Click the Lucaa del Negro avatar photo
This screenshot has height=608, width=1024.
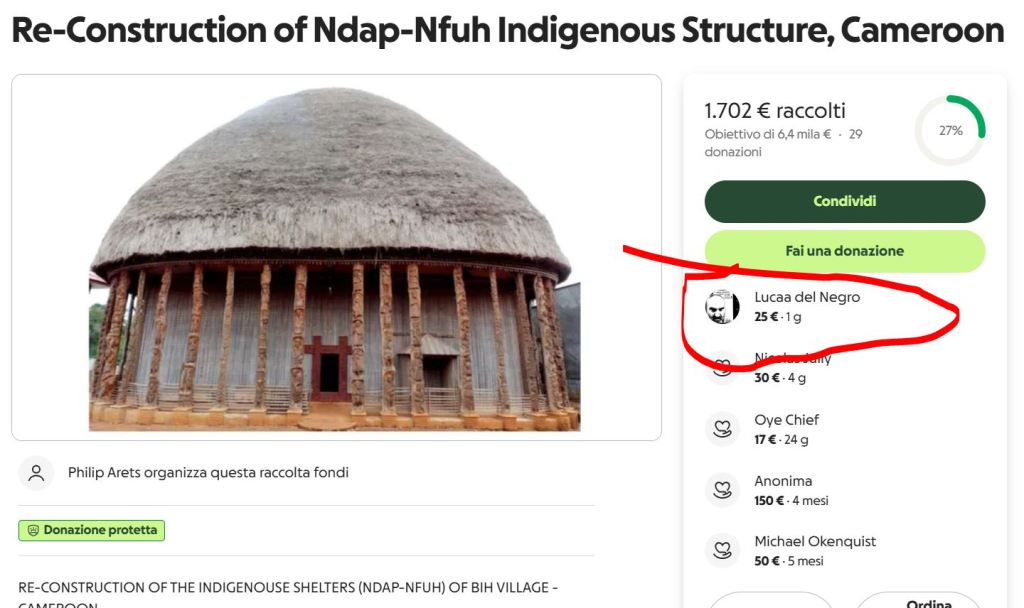pyautogui.click(x=722, y=307)
